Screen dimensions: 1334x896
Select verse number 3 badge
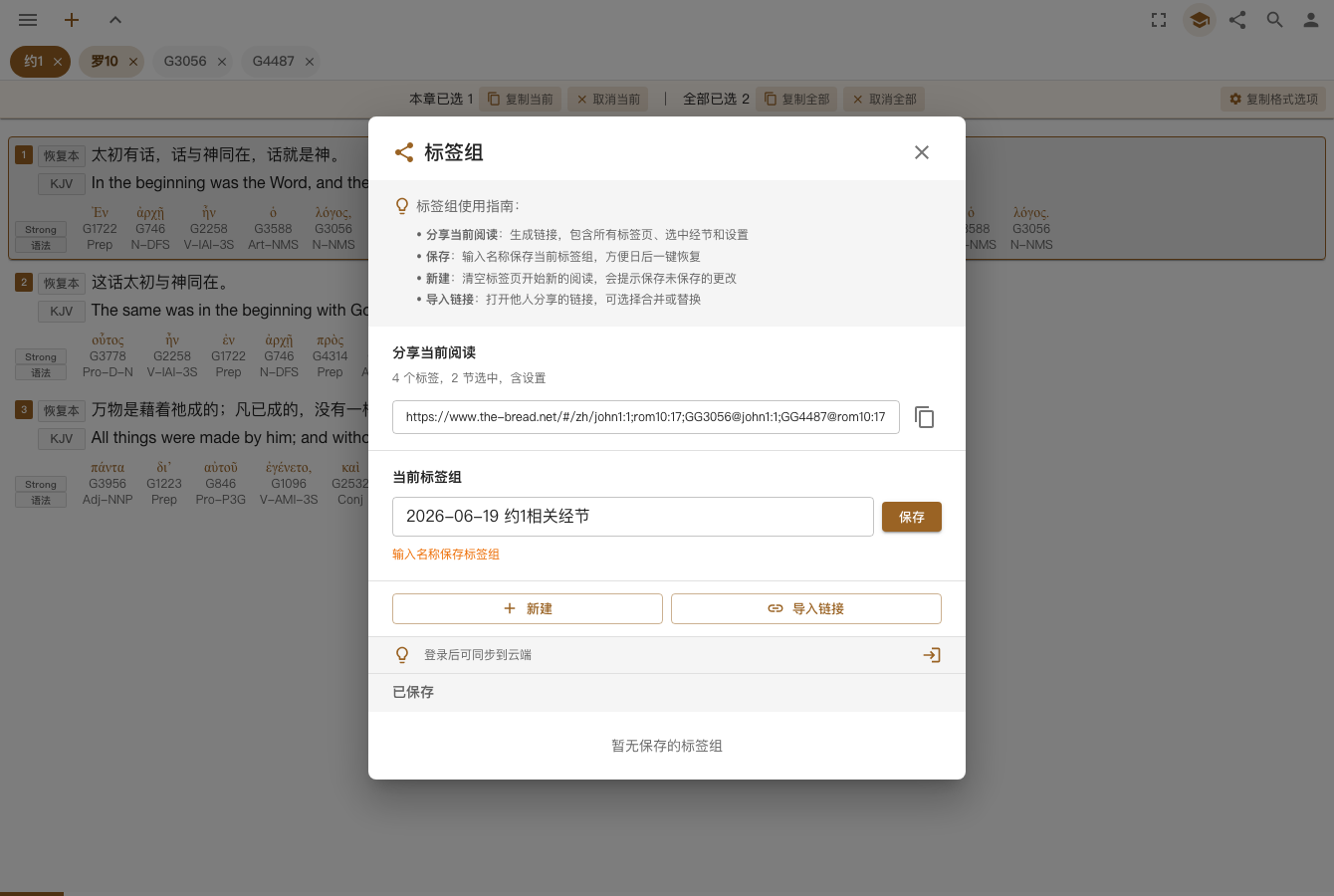(24, 409)
